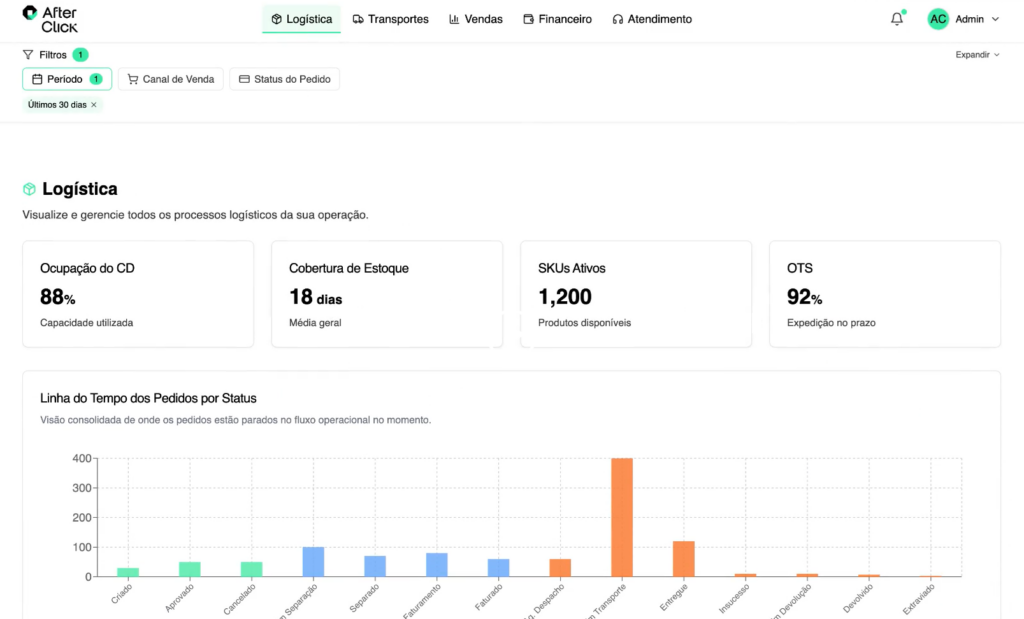Remove the Últimos 30 dias filter chip
The width and height of the screenshot is (1024, 619).
point(94,104)
